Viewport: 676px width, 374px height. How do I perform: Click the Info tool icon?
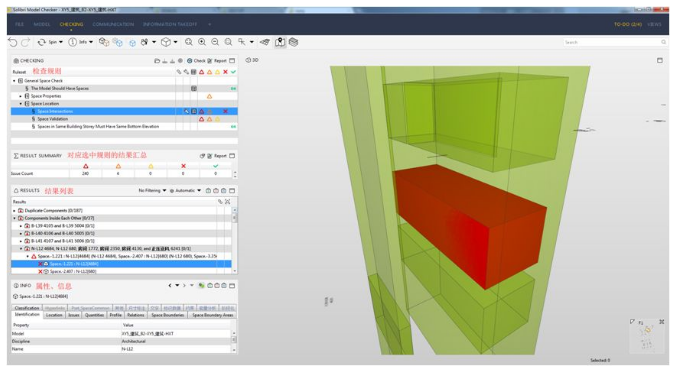72,42
